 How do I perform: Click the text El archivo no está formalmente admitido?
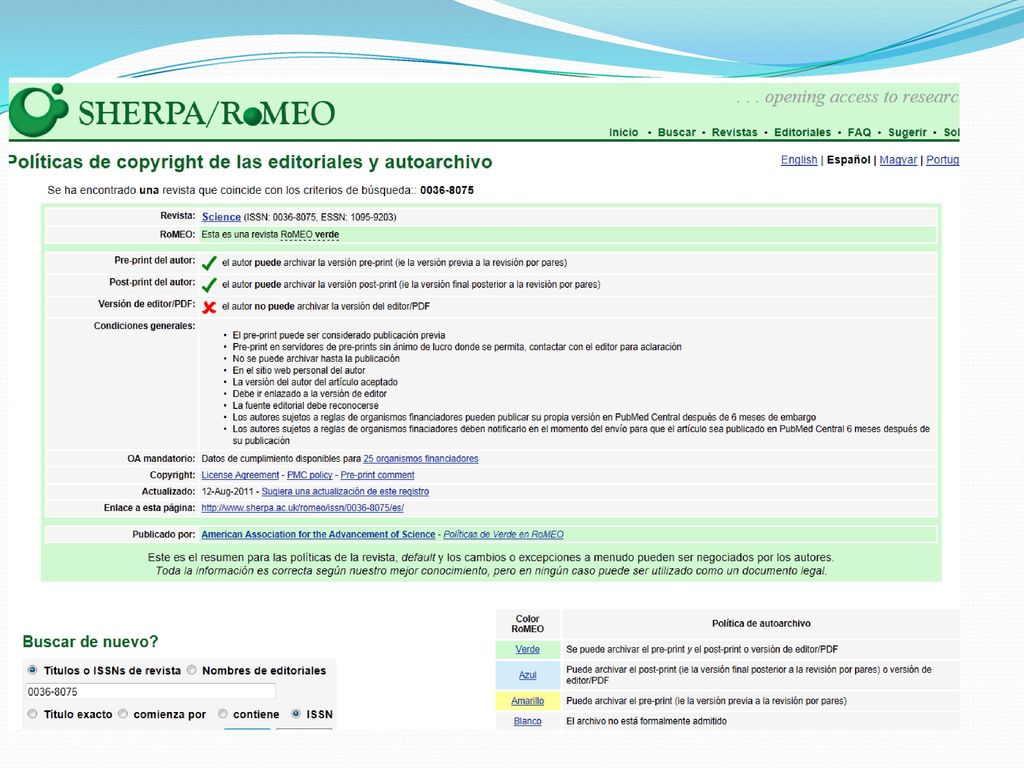pos(647,722)
